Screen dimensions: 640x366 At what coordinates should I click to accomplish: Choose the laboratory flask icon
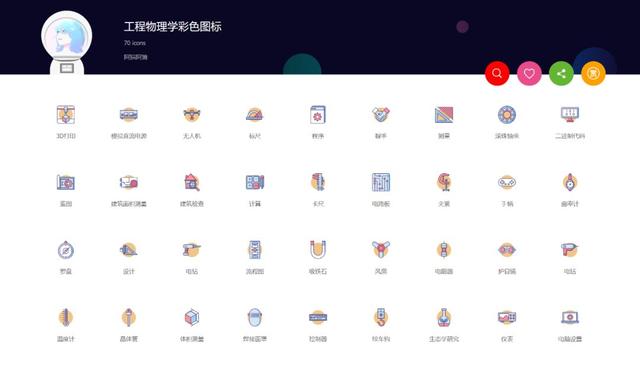coord(444,317)
